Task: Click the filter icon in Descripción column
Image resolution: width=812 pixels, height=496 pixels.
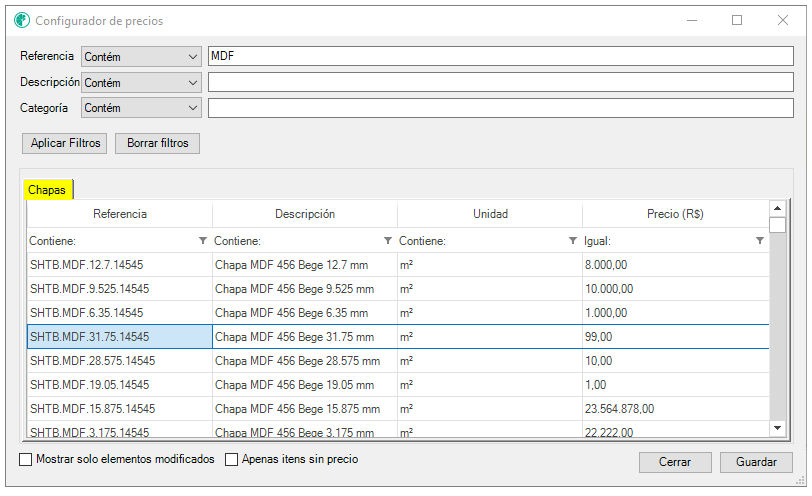Action: click(388, 241)
